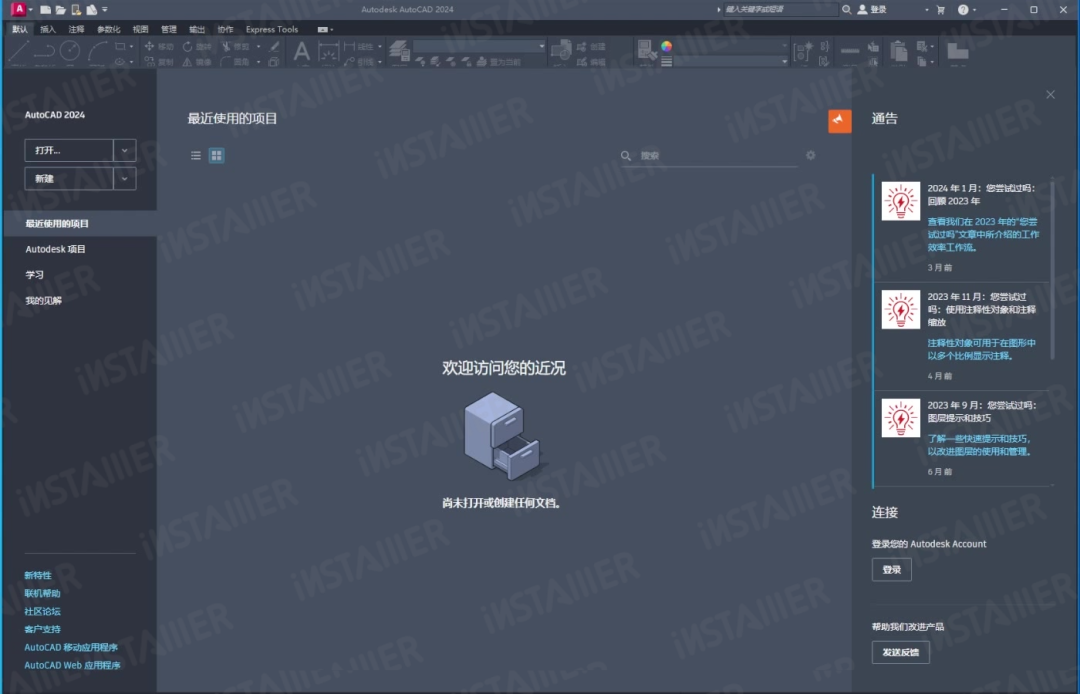The height and width of the screenshot is (694, 1080).
Task: Switch to the 视图 ribbon tab
Action: pyautogui.click(x=141, y=30)
